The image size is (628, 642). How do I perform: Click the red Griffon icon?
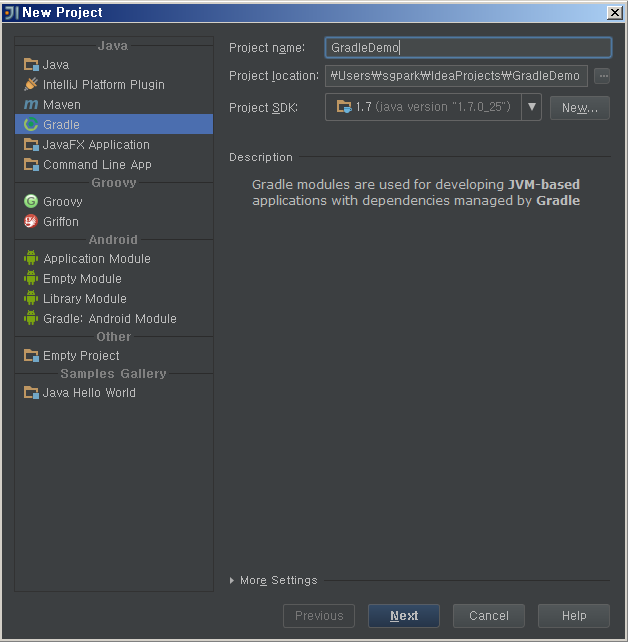point(31,221)
